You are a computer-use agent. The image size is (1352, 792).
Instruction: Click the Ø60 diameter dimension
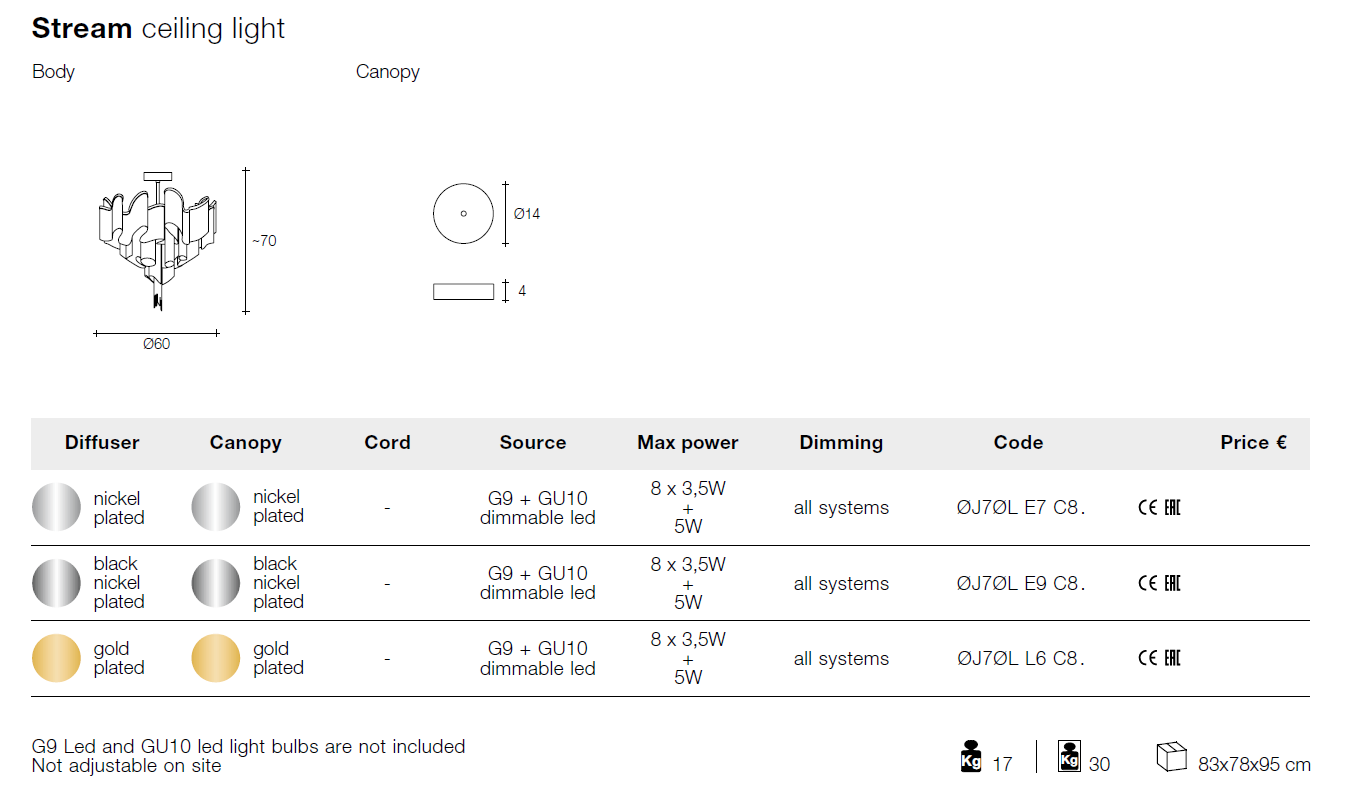click(156, 344)
